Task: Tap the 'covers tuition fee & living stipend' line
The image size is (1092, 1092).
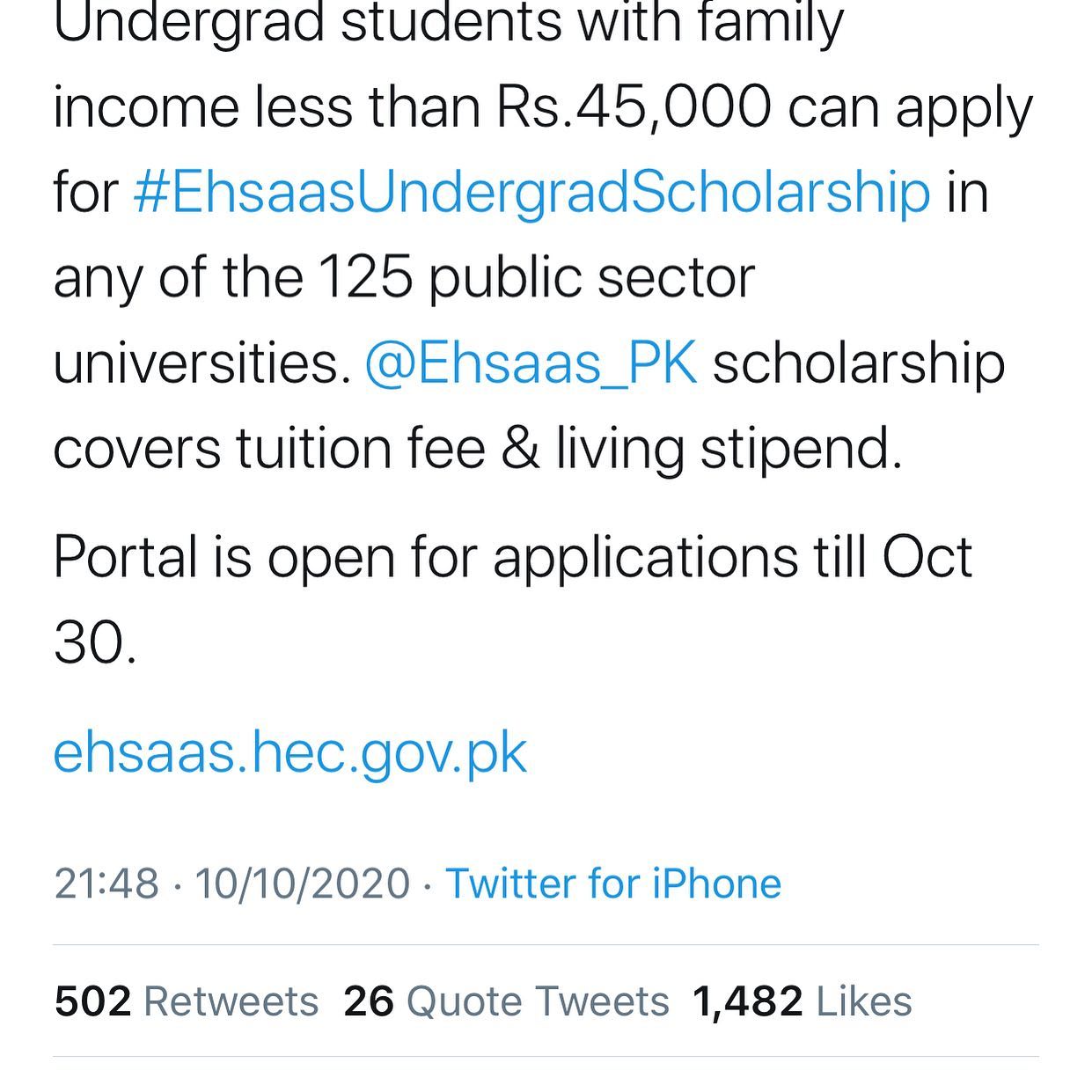Action: tap(478, 449)
